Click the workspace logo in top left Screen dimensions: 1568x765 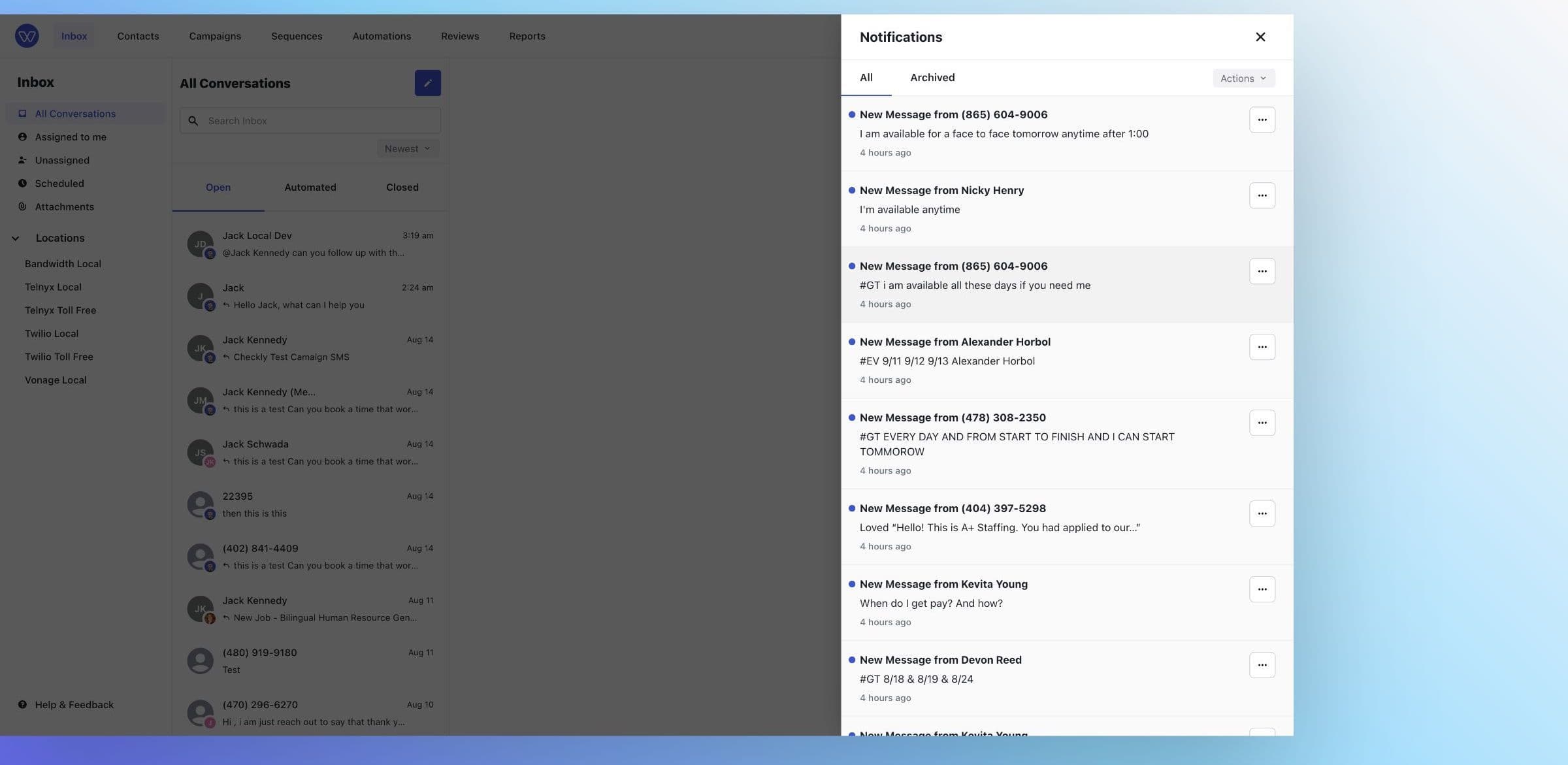(27, 36)
